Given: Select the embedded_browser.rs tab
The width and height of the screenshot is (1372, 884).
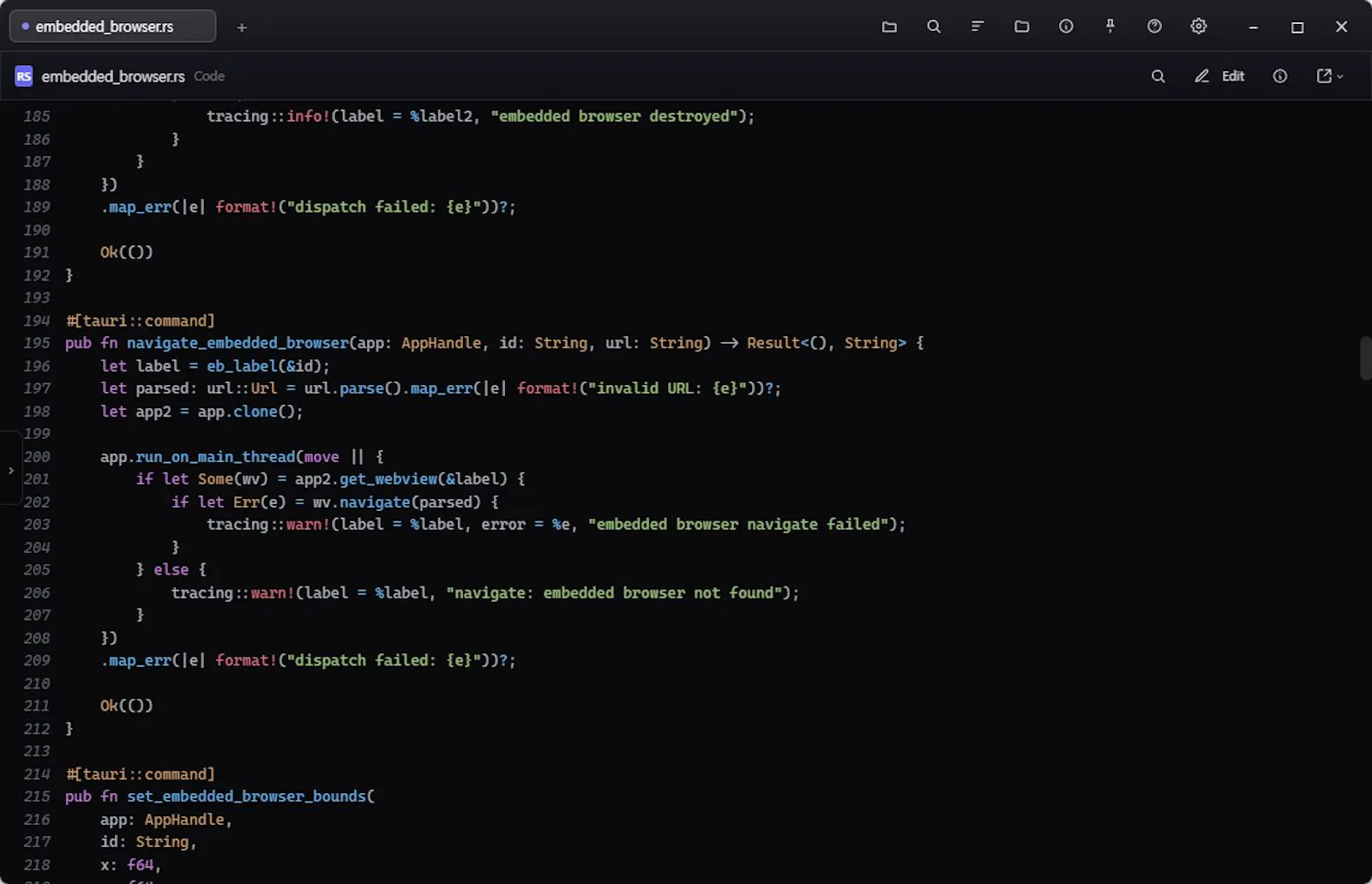Looking at the screenshot, I should tap(112, 27).
